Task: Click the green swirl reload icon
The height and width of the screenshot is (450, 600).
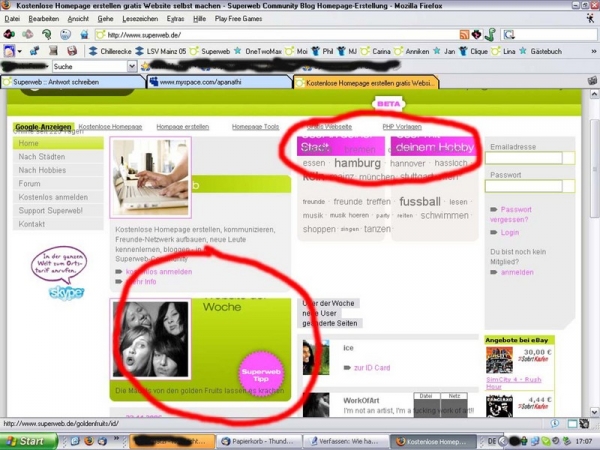Action: click(x=47, y=35)
